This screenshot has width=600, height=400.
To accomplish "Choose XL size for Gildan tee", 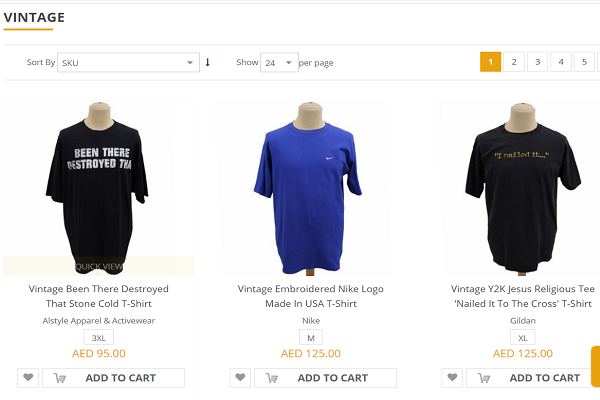I will point(523,338).
